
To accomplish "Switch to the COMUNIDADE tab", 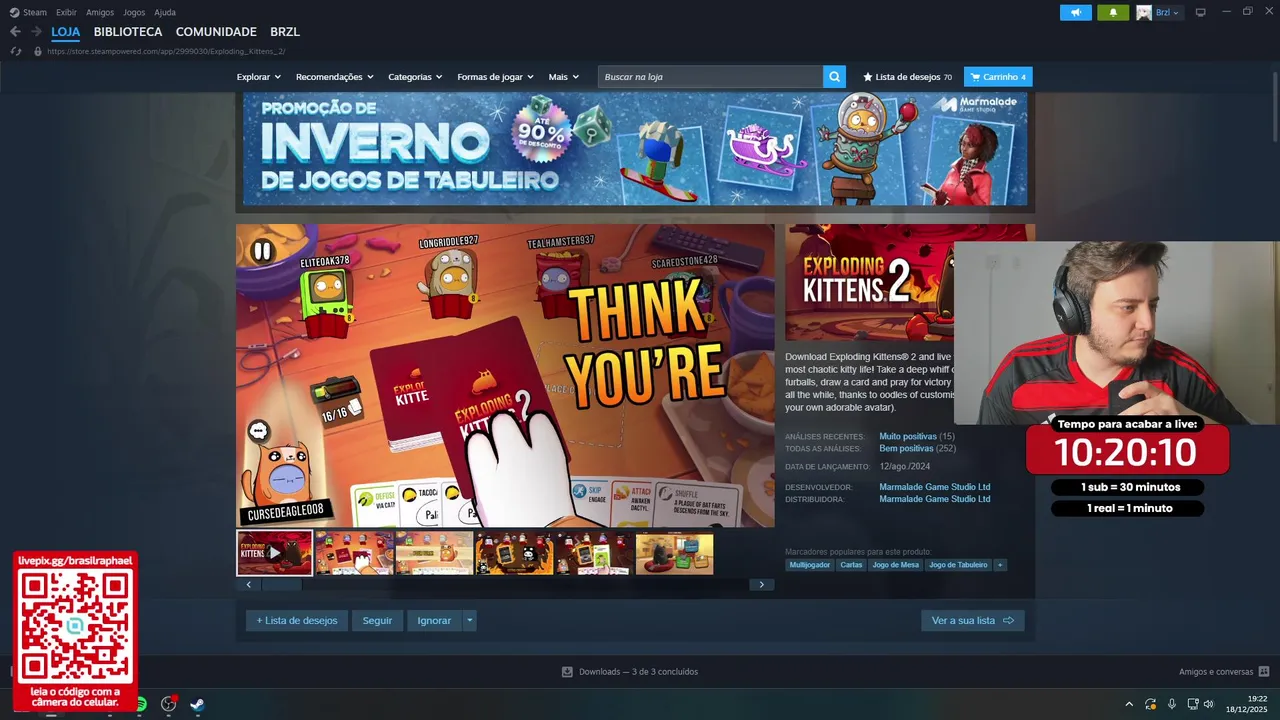I will (x=216, y=32).
